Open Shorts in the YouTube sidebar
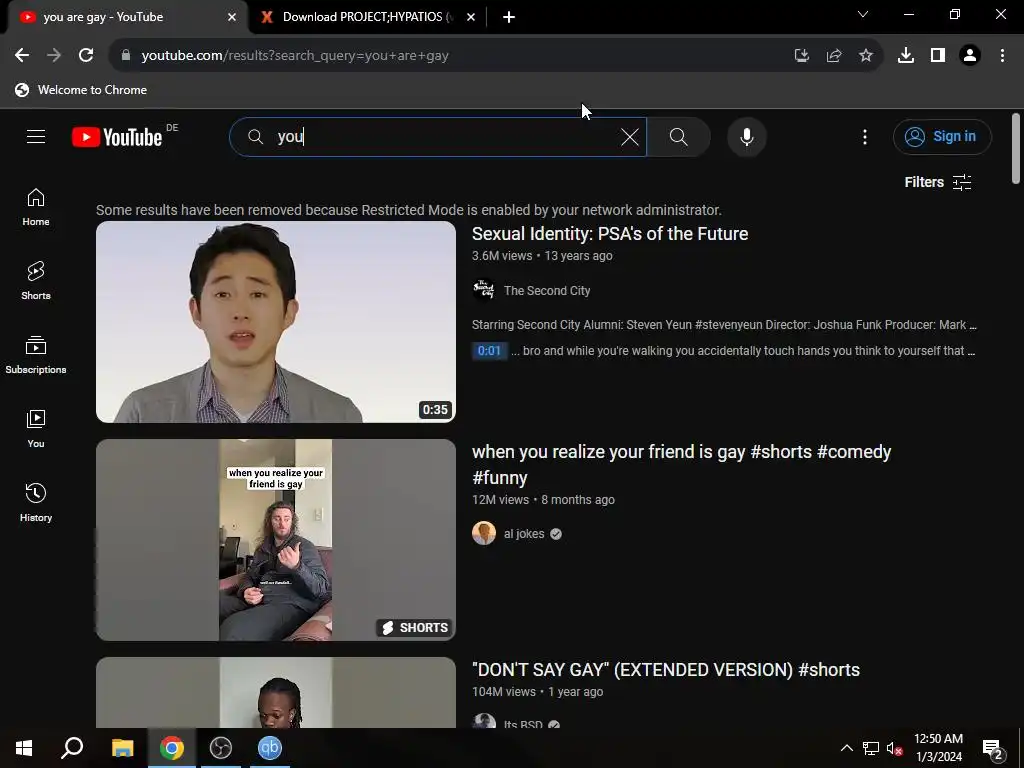The width and height of the screenshot is (1024, 768). pyautogui.click(x=36, y=281)
